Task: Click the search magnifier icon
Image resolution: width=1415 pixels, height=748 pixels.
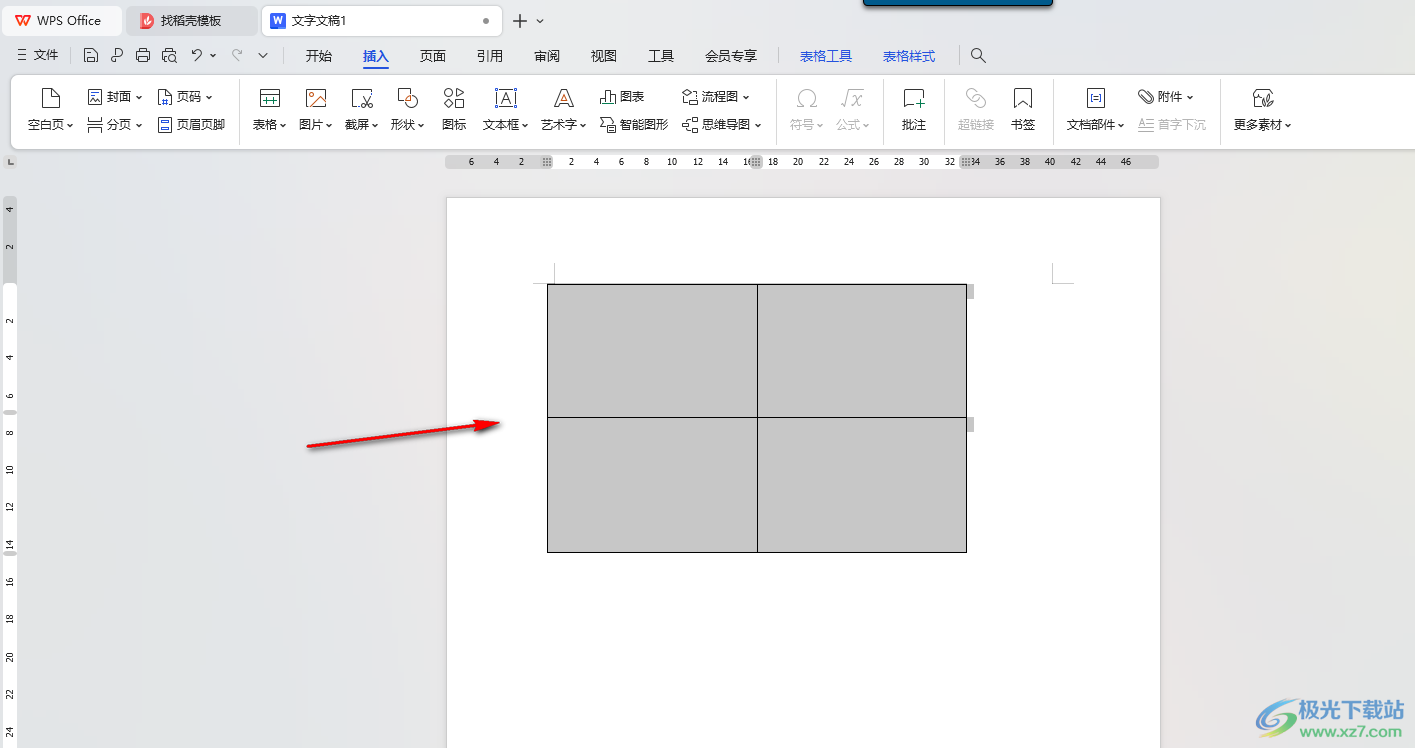Action: coord(978,56)
